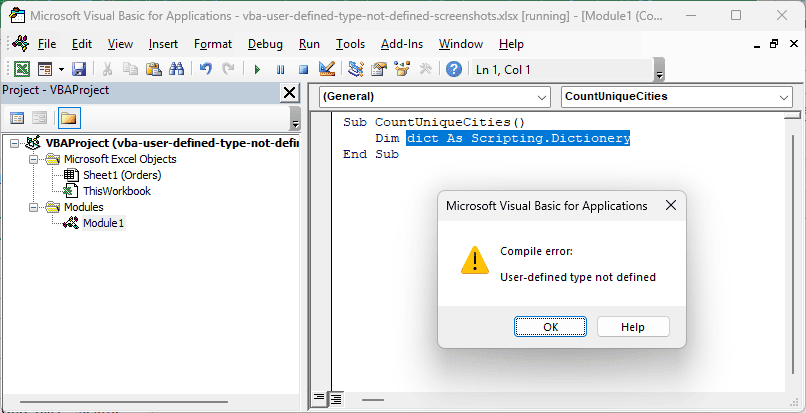Toggle Design Mode icon
Image resolution: width=806 pixels, height=413 pixels.
pos(326,69)
